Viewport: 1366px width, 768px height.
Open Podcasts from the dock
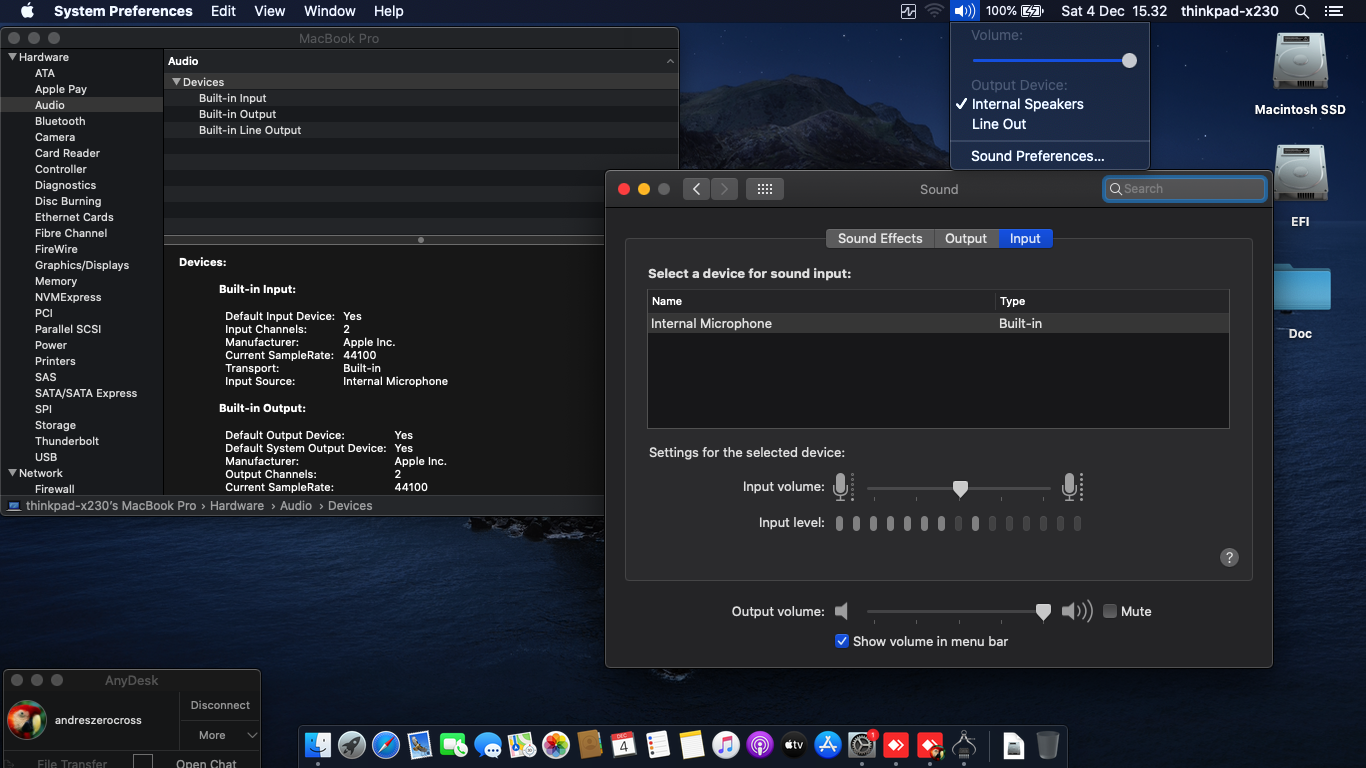coord(760,744)
